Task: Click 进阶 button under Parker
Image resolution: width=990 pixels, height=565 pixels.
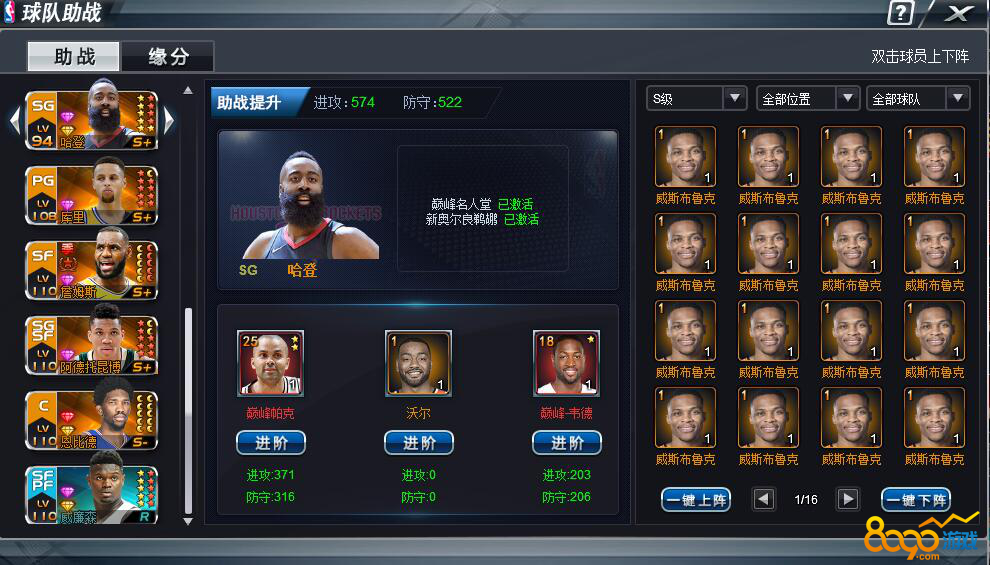Action: click(271, 443)
